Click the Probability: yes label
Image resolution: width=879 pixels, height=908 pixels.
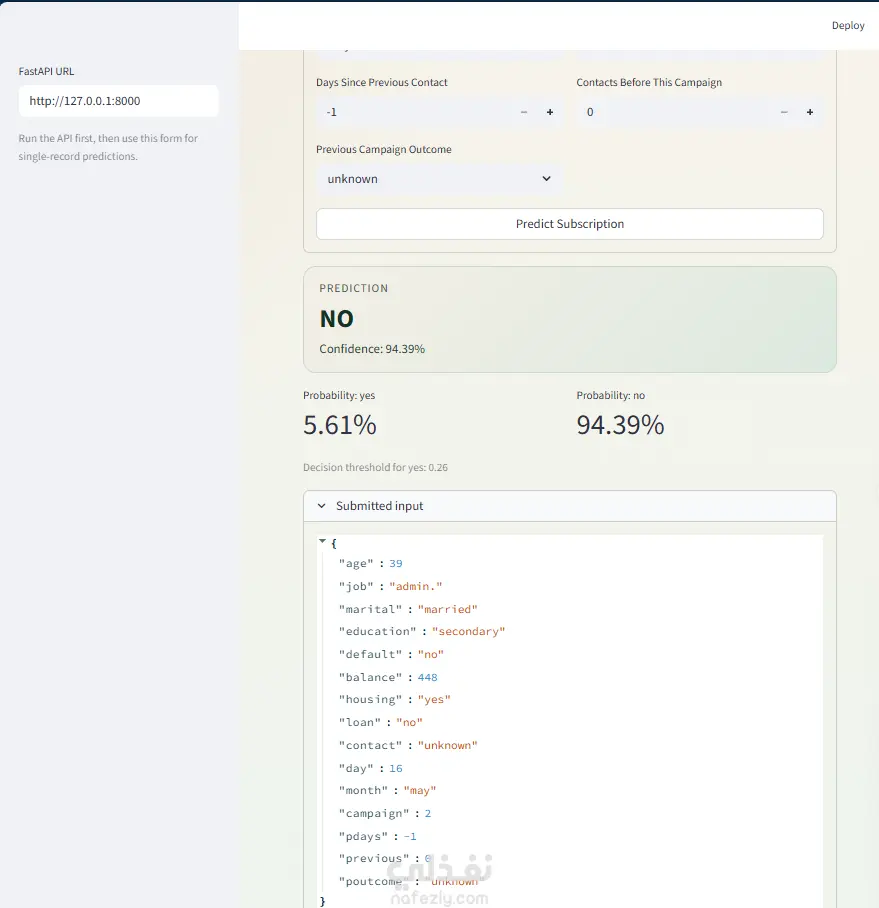tap(339, 396)
